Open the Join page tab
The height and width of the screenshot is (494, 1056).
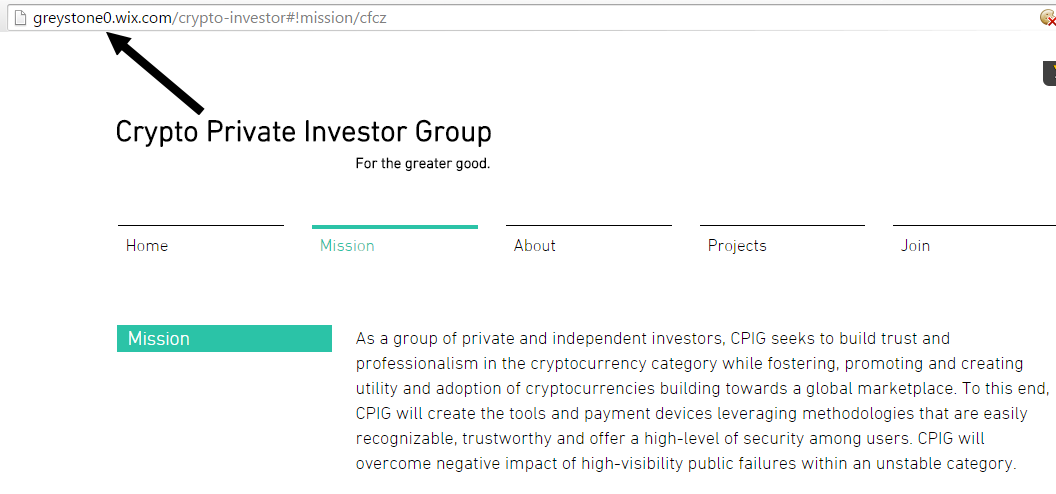click(915, 246)
